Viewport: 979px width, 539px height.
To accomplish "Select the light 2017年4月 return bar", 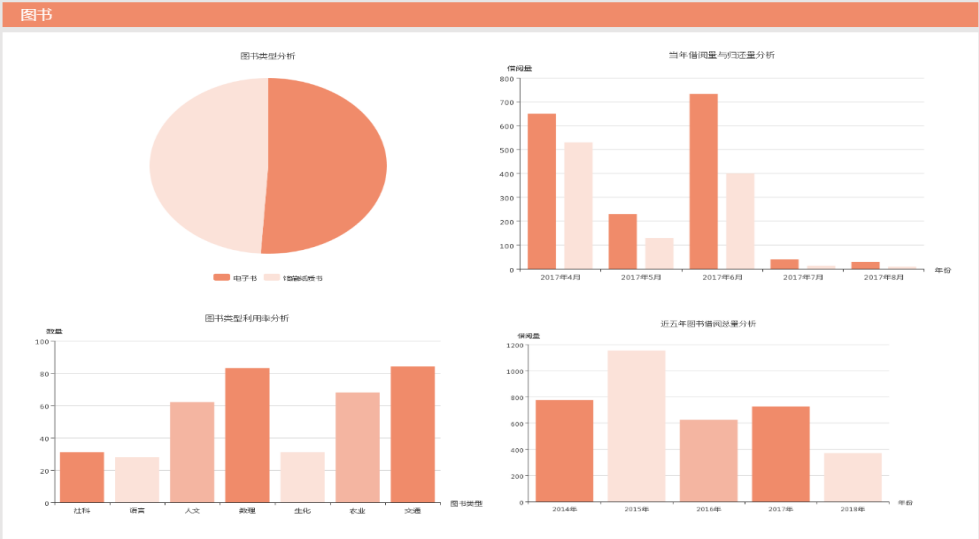I will pos(578,205).
